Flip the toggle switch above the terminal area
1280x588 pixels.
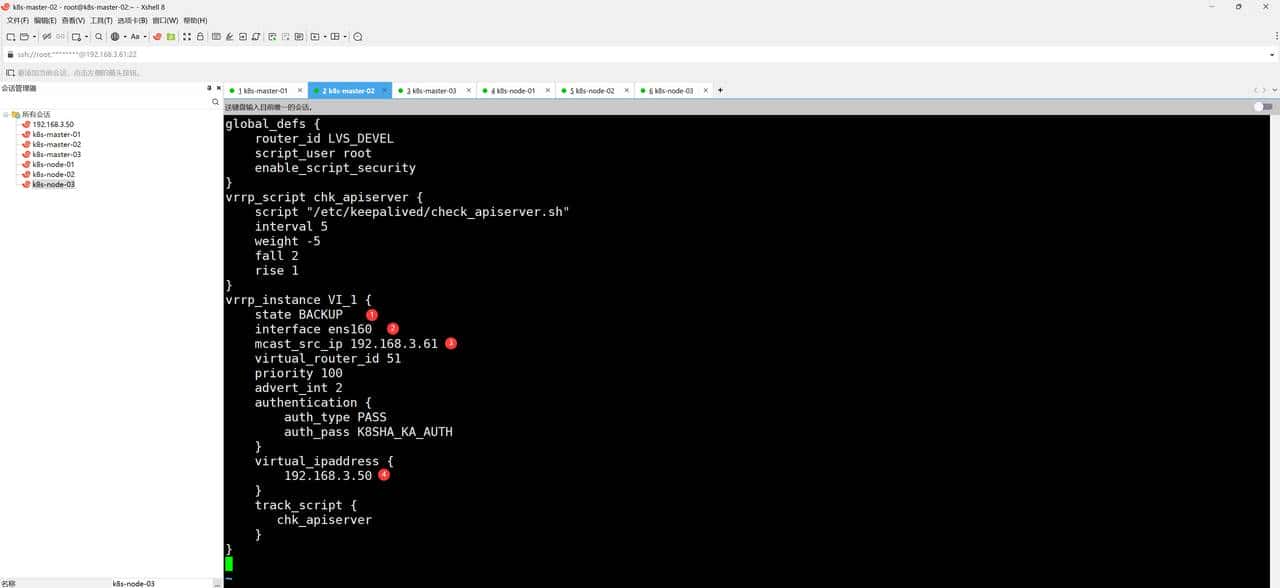pyautogui.click(x=1263, y=105)
